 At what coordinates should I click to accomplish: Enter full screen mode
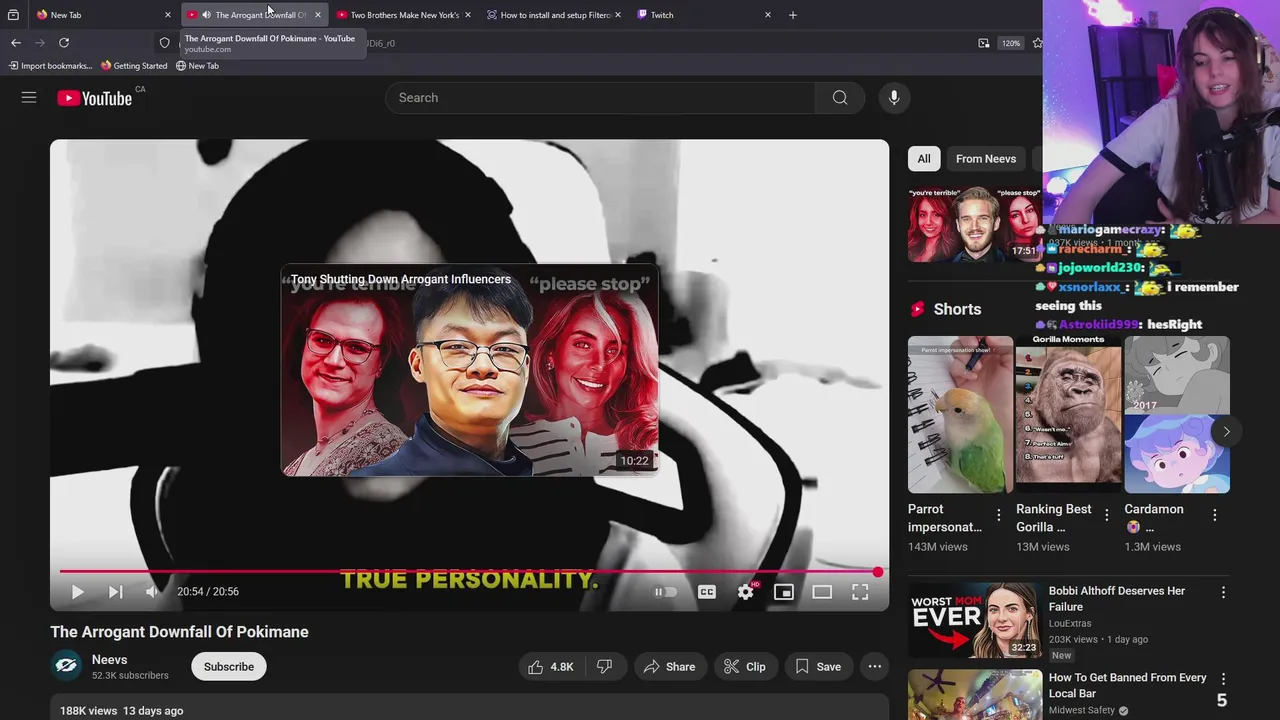[860, 592]
